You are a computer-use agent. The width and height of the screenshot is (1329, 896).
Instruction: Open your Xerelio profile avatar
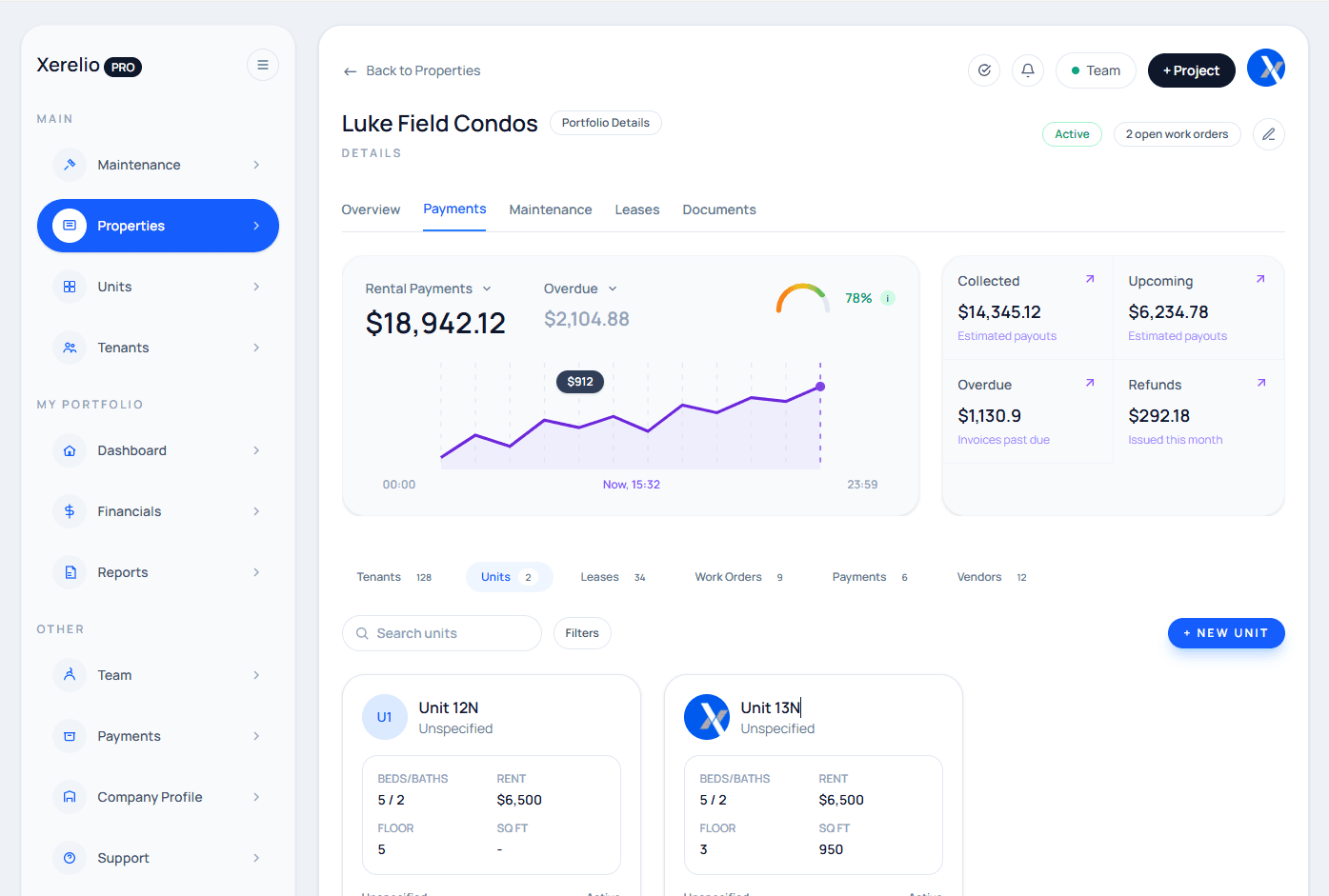tap(1266, 68)
